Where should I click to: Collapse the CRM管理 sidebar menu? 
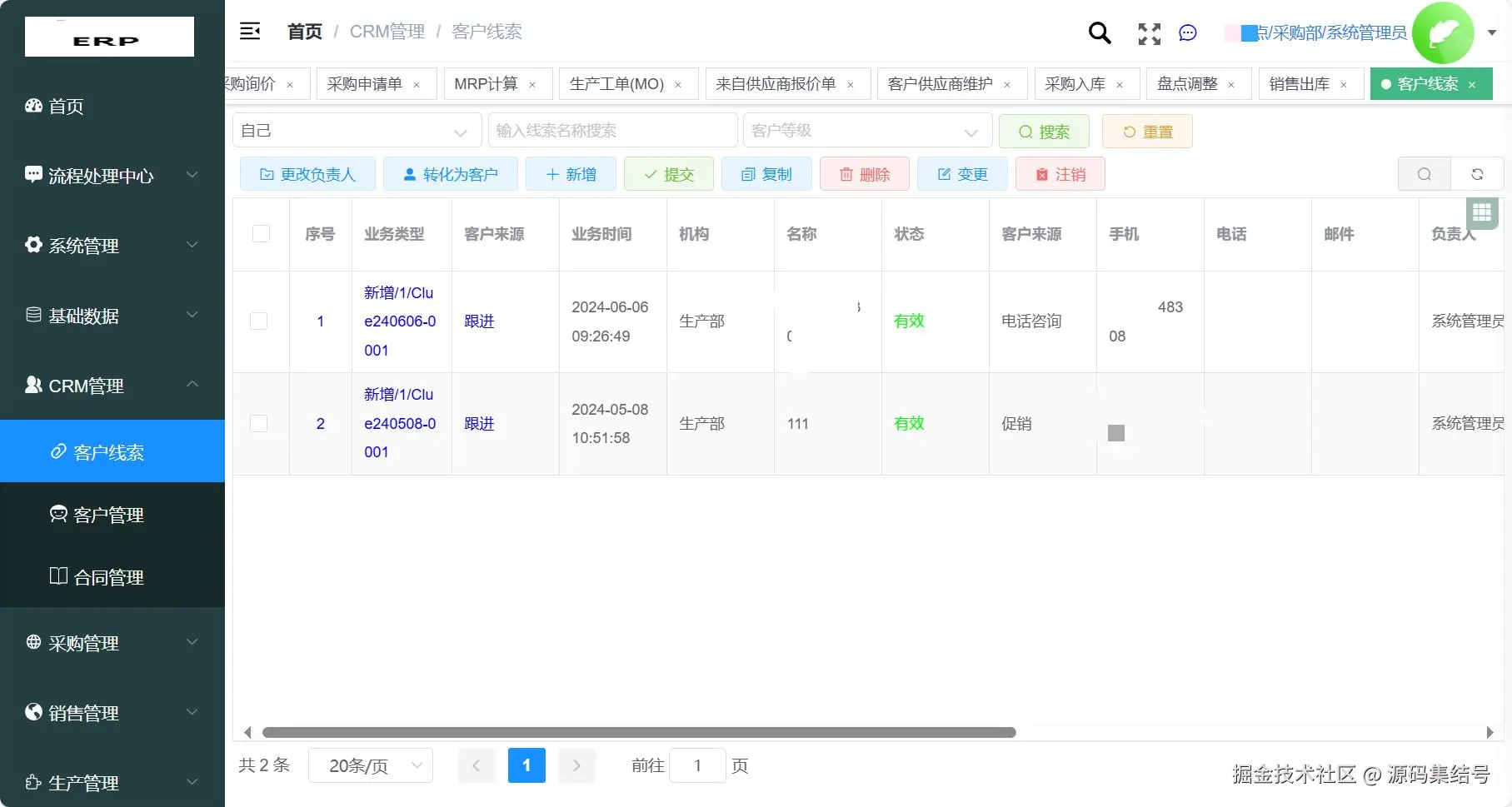click(x=112, y=386)
